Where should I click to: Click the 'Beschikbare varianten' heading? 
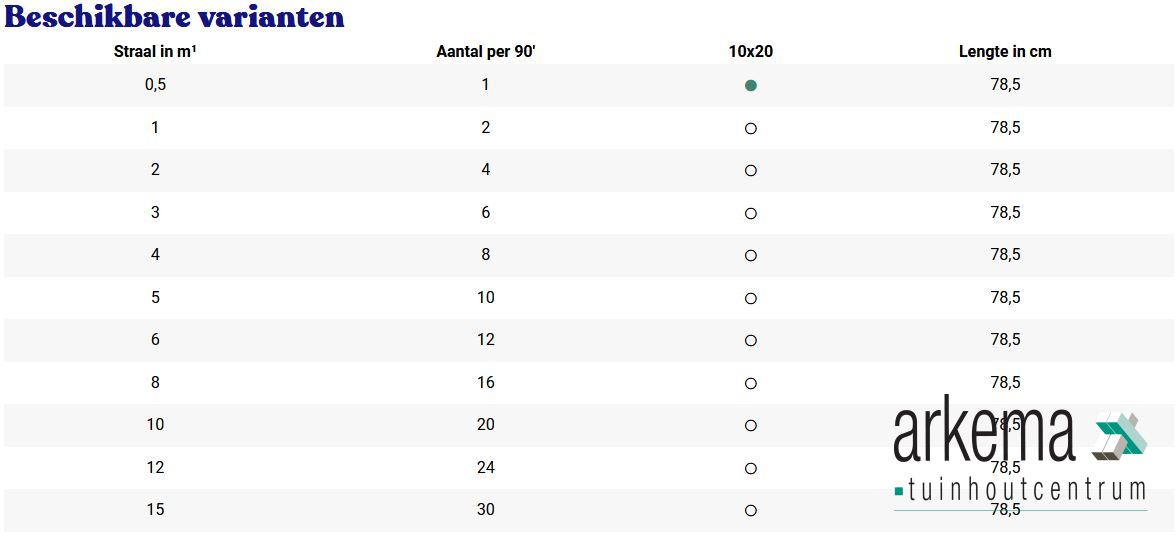174,16
